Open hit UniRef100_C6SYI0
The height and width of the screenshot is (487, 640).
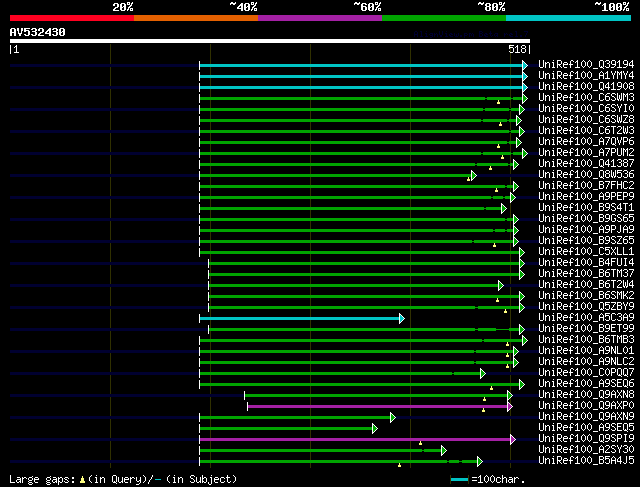(586, 109)
